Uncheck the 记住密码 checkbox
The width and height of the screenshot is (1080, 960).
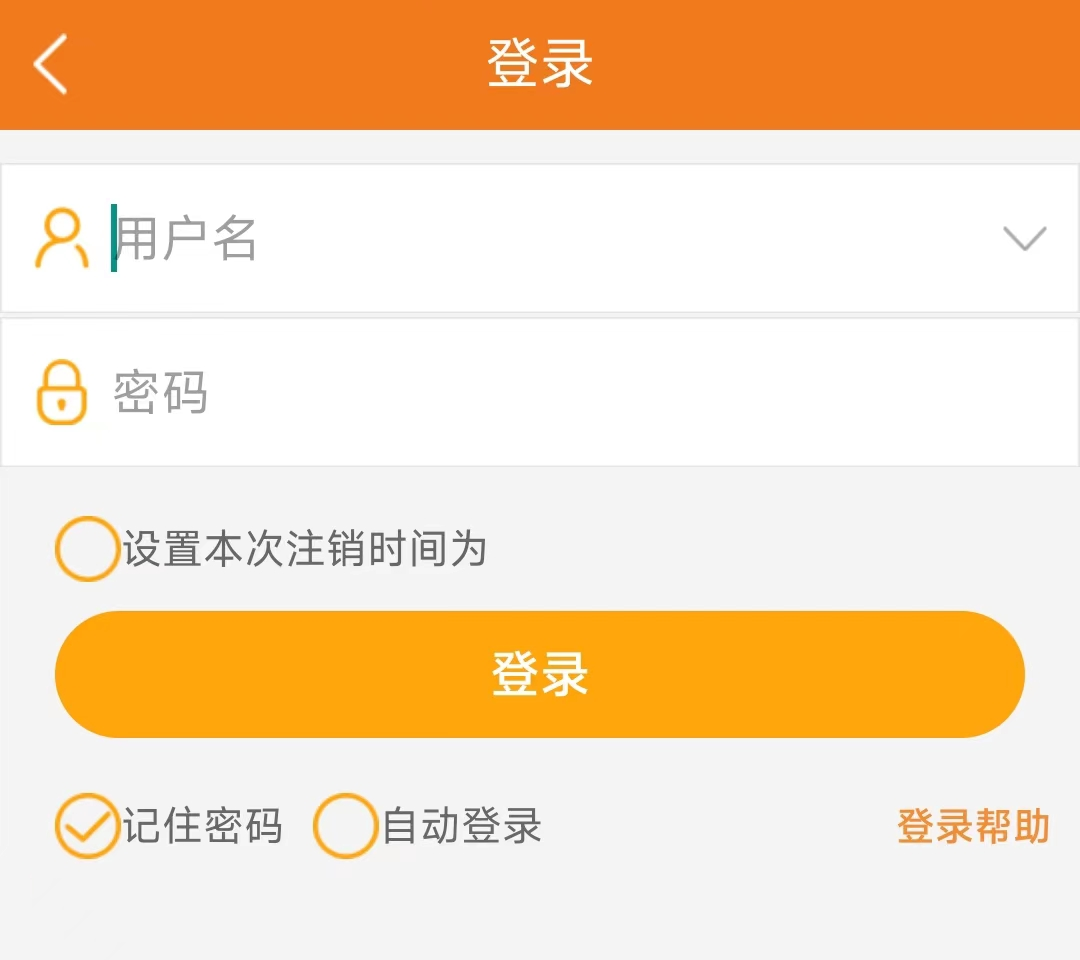[87, 826]
